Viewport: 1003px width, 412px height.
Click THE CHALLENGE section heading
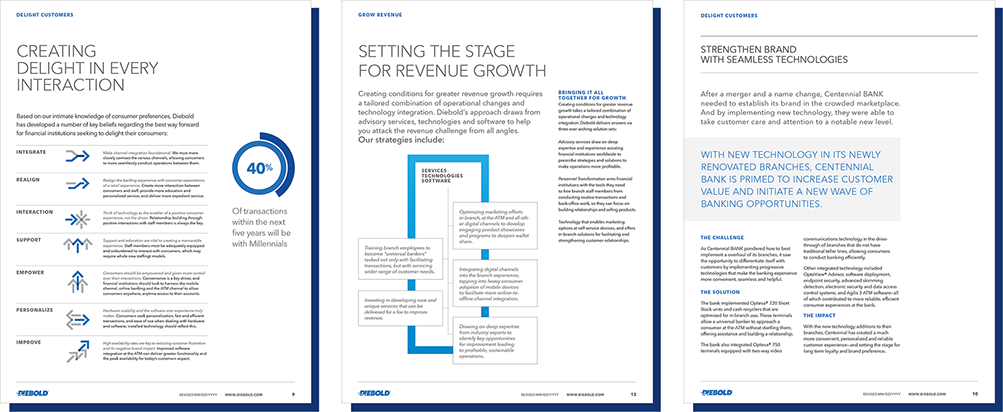point(723,237)
